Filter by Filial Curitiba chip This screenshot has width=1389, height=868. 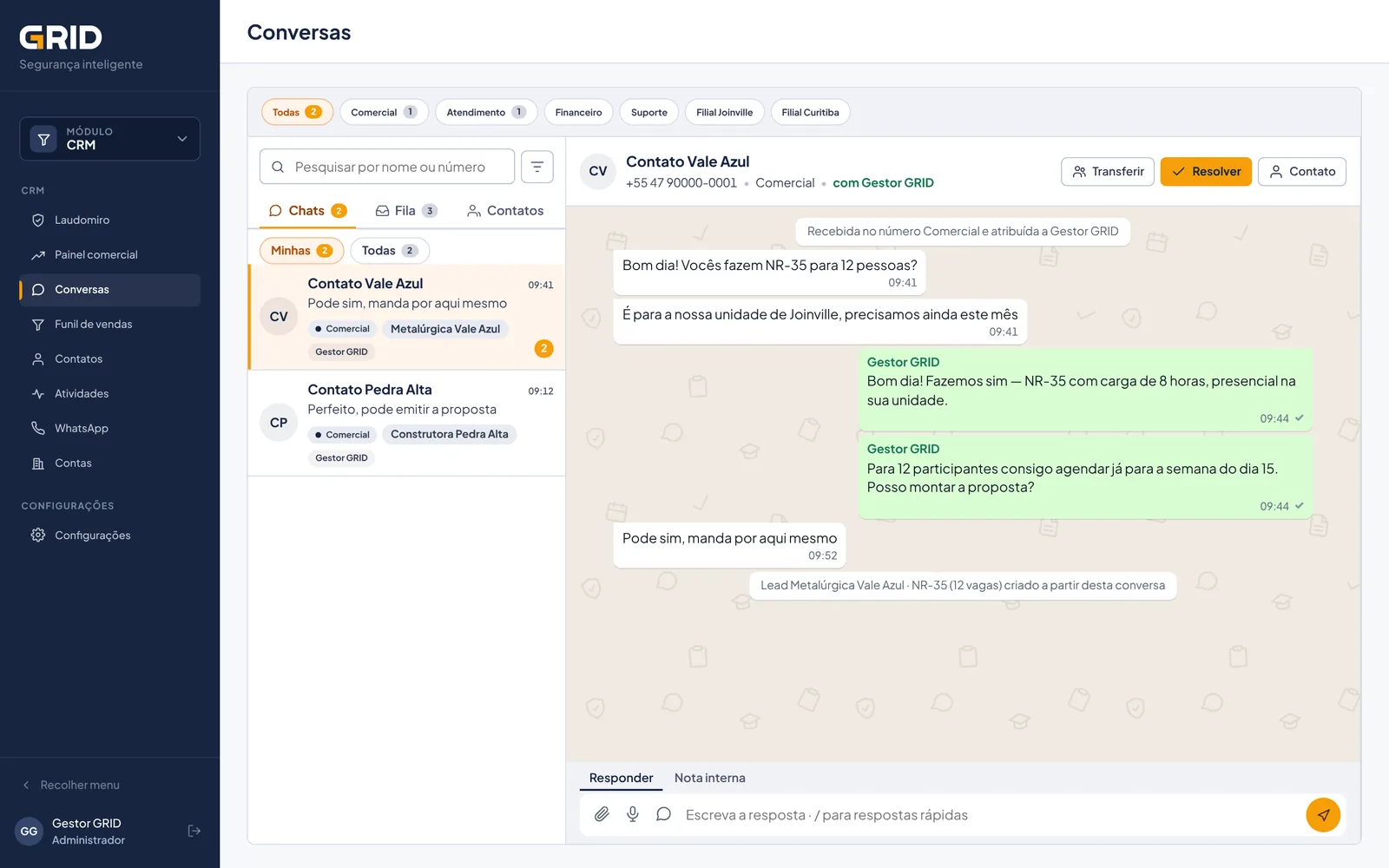(x=810, y=112)
